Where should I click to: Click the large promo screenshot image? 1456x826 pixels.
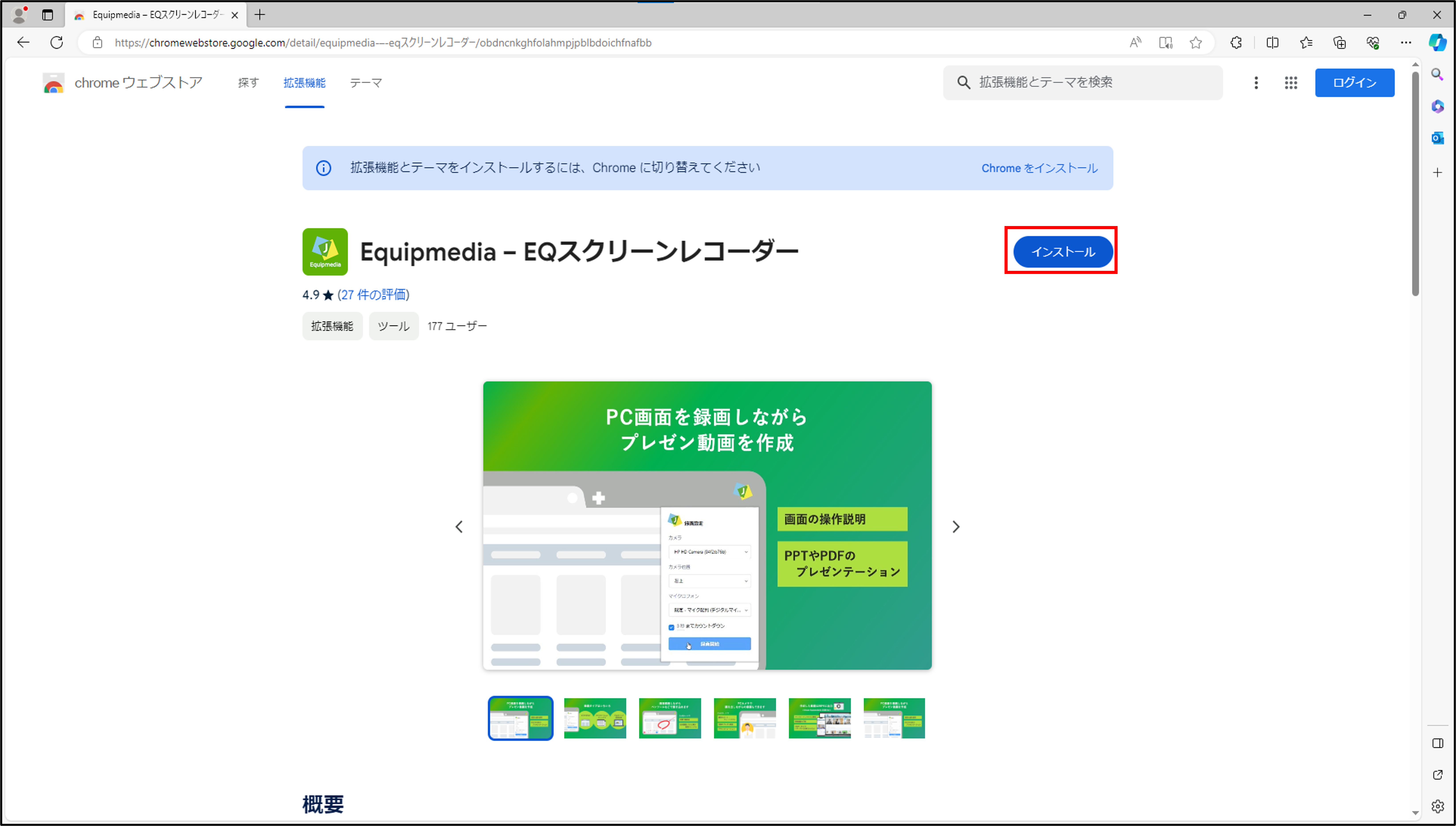pyautogui.click(x=708, y=525)
